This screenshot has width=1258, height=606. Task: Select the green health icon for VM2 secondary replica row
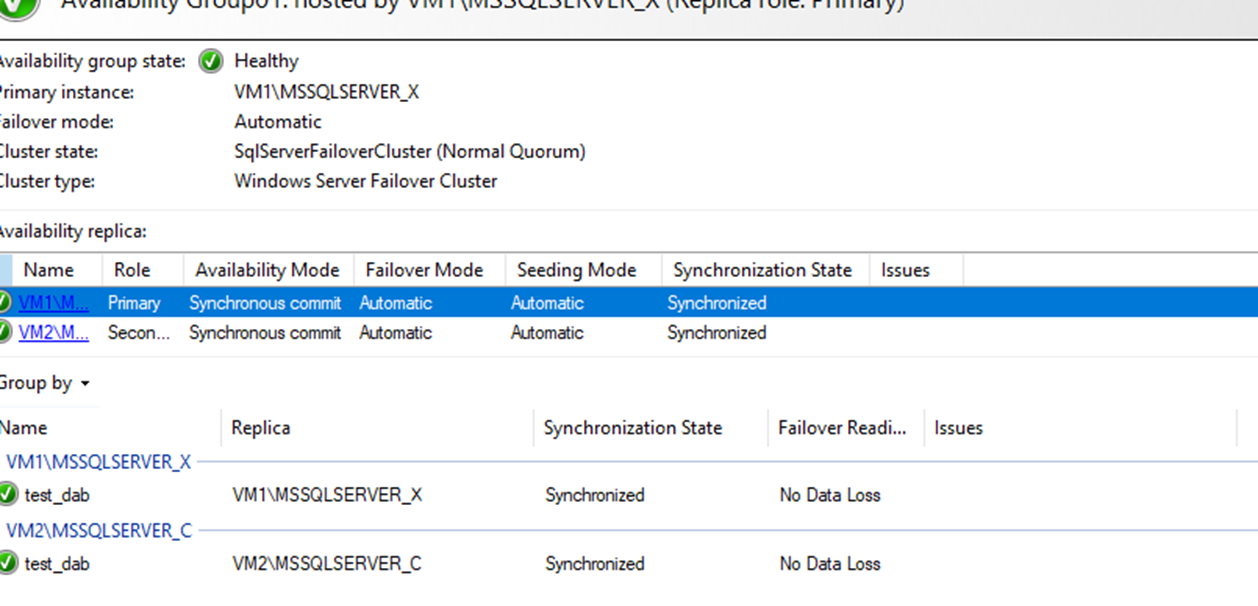coord(5,332)
